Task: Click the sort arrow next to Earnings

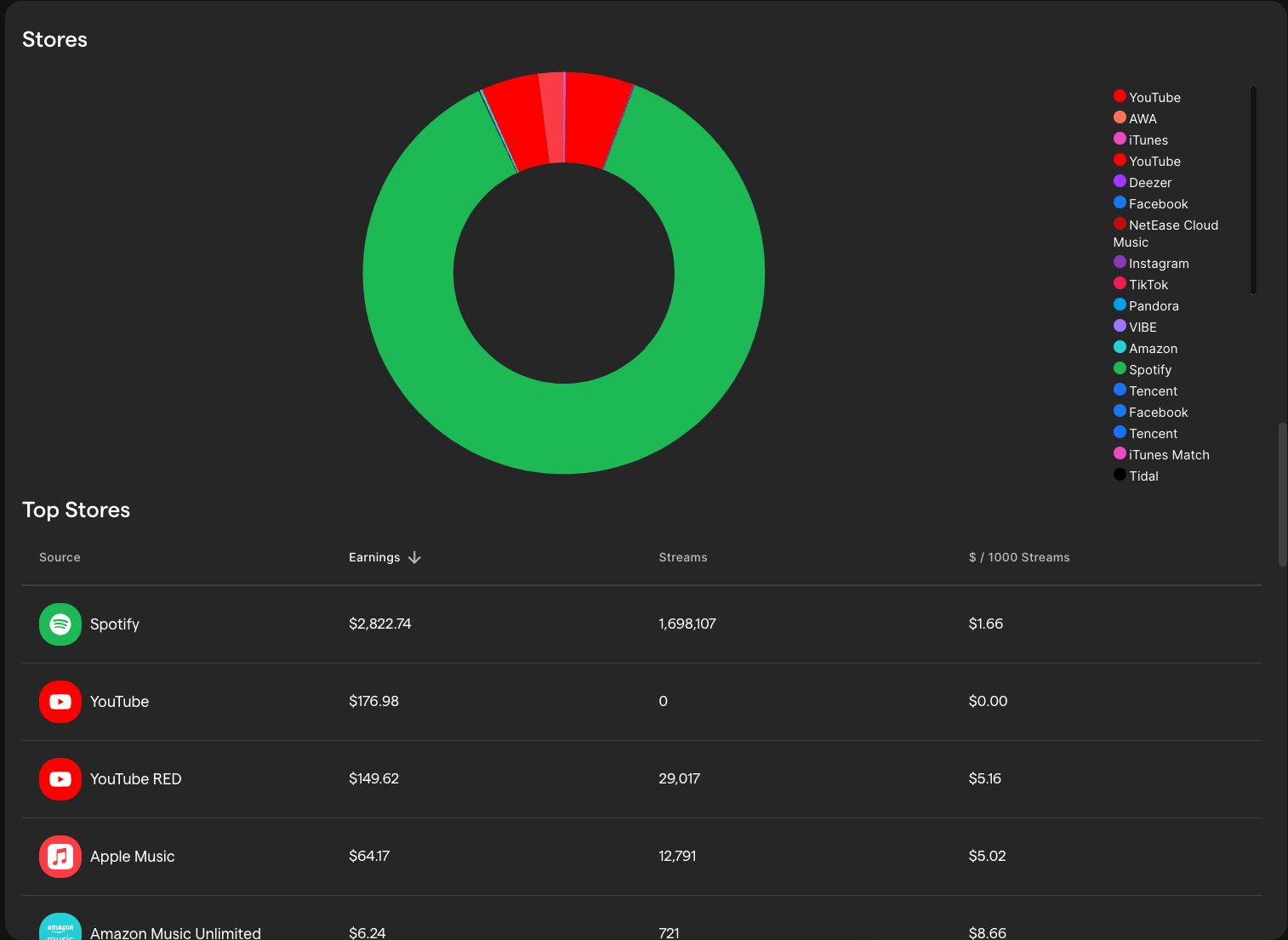Action: [x=414, y=557]
